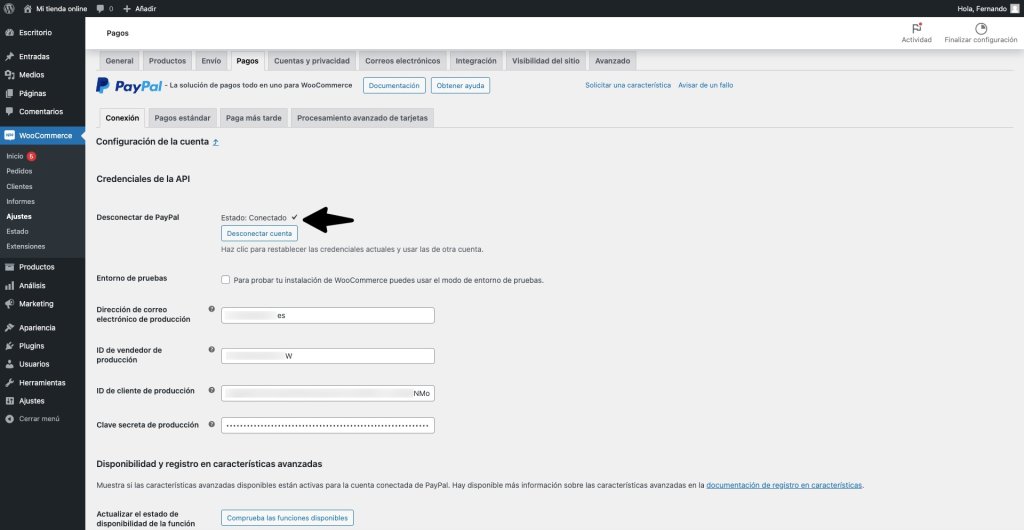Screen dimensions: 1024x530
Task: Open WooCommerce Pedidos submenu
Action: click(19, 171)
